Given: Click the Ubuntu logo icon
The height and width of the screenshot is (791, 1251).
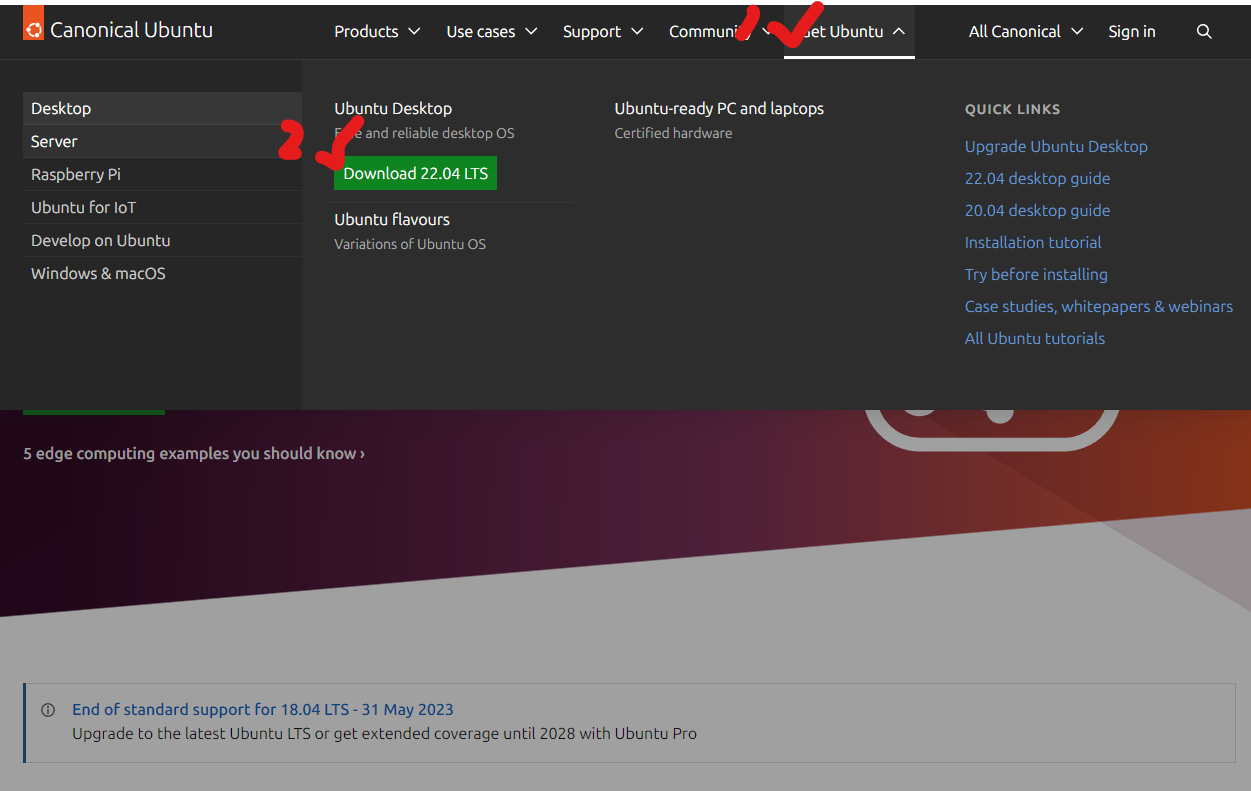Looking at the screenshot, I should pos(33,22).
